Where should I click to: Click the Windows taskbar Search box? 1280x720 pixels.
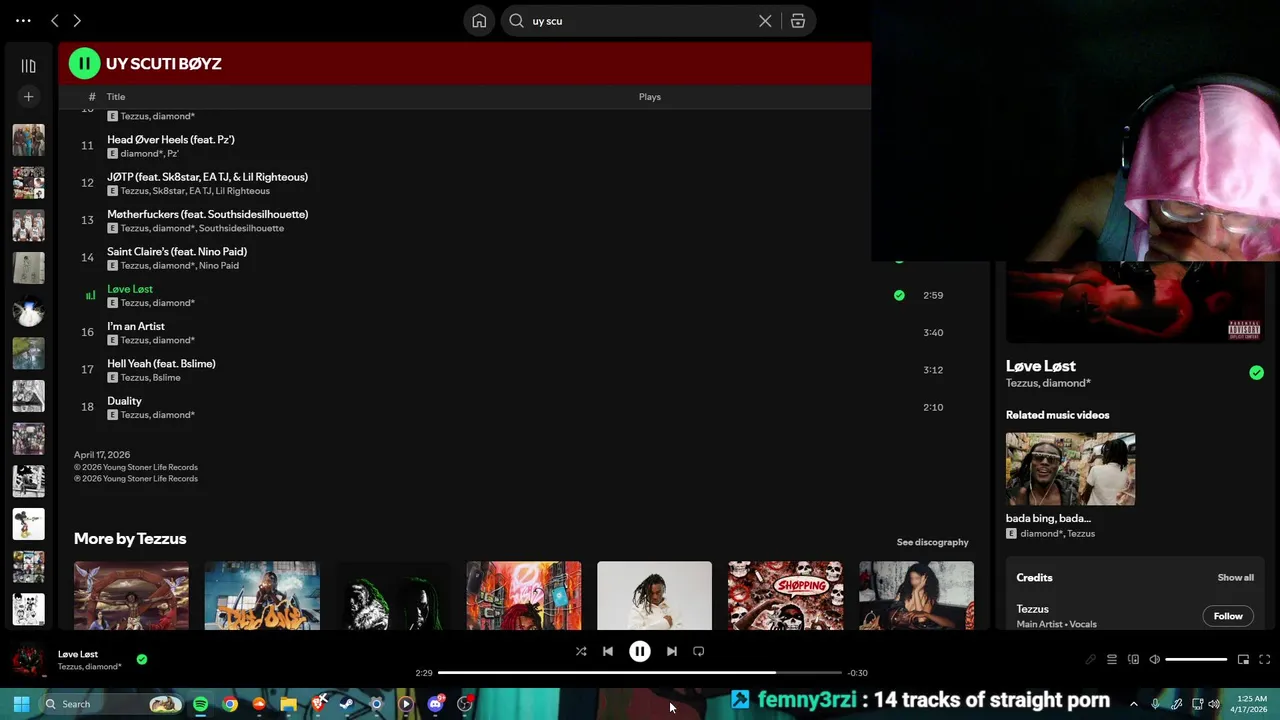(111, 704)
